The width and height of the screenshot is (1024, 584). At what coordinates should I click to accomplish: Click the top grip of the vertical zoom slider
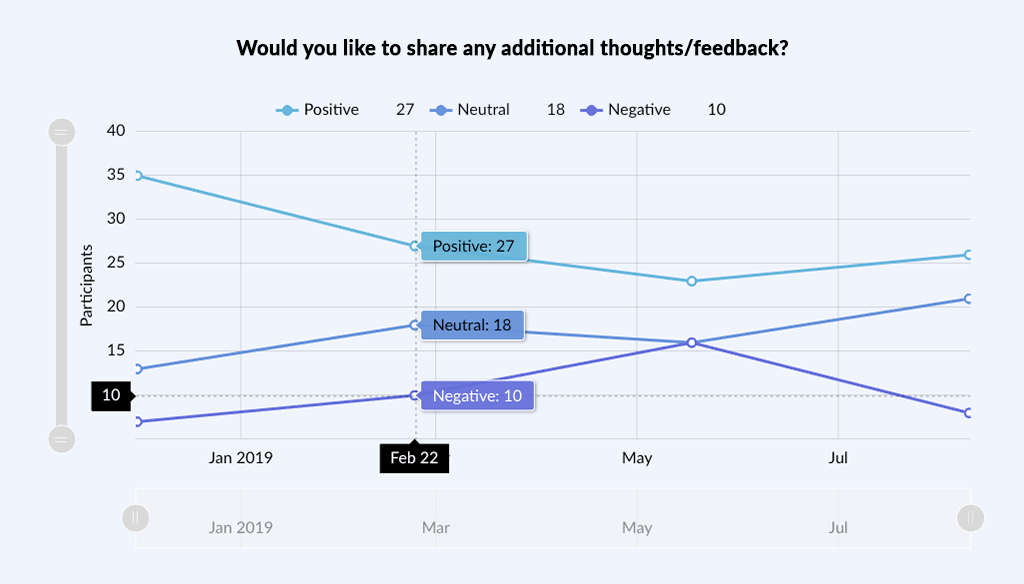click(62, 131)
